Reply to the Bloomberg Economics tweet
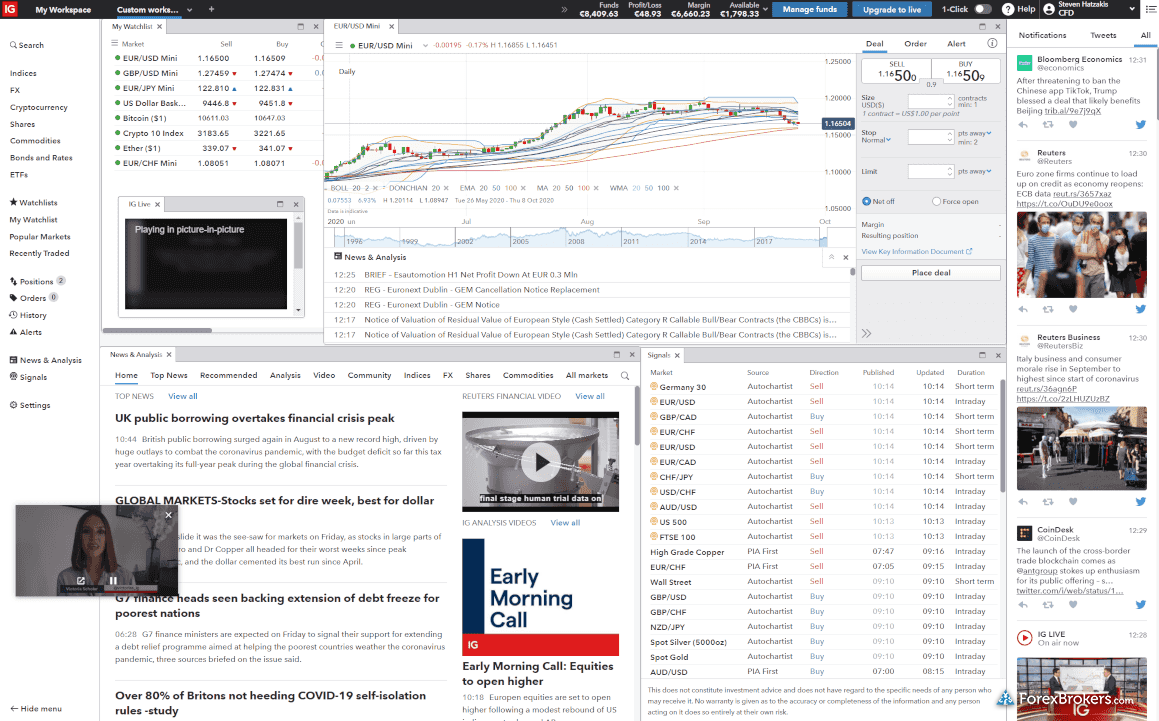Viewport: 1159px width, 721px height. click(1023, 125)
